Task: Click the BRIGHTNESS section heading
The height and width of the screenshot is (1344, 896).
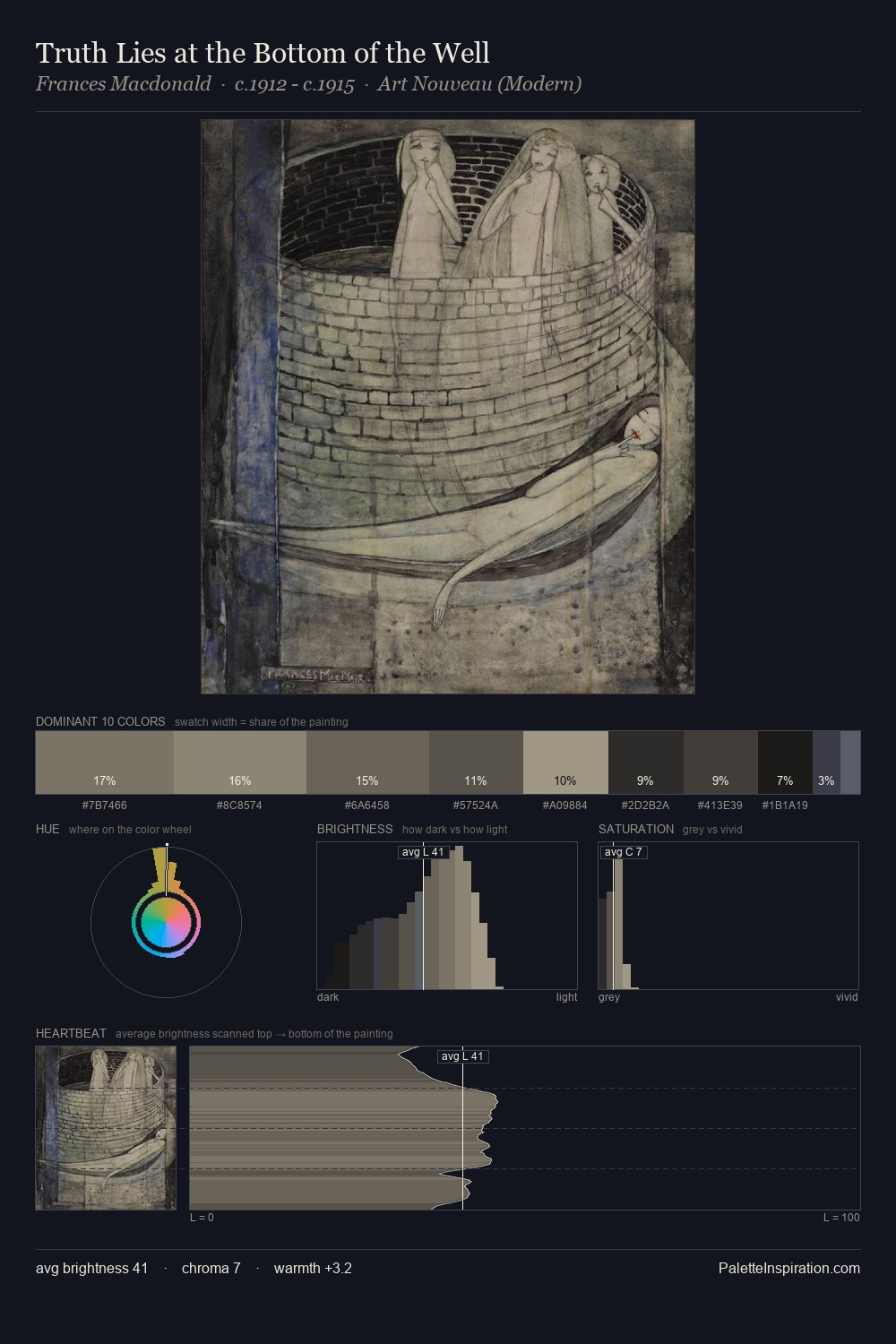Action: (355, 829)
